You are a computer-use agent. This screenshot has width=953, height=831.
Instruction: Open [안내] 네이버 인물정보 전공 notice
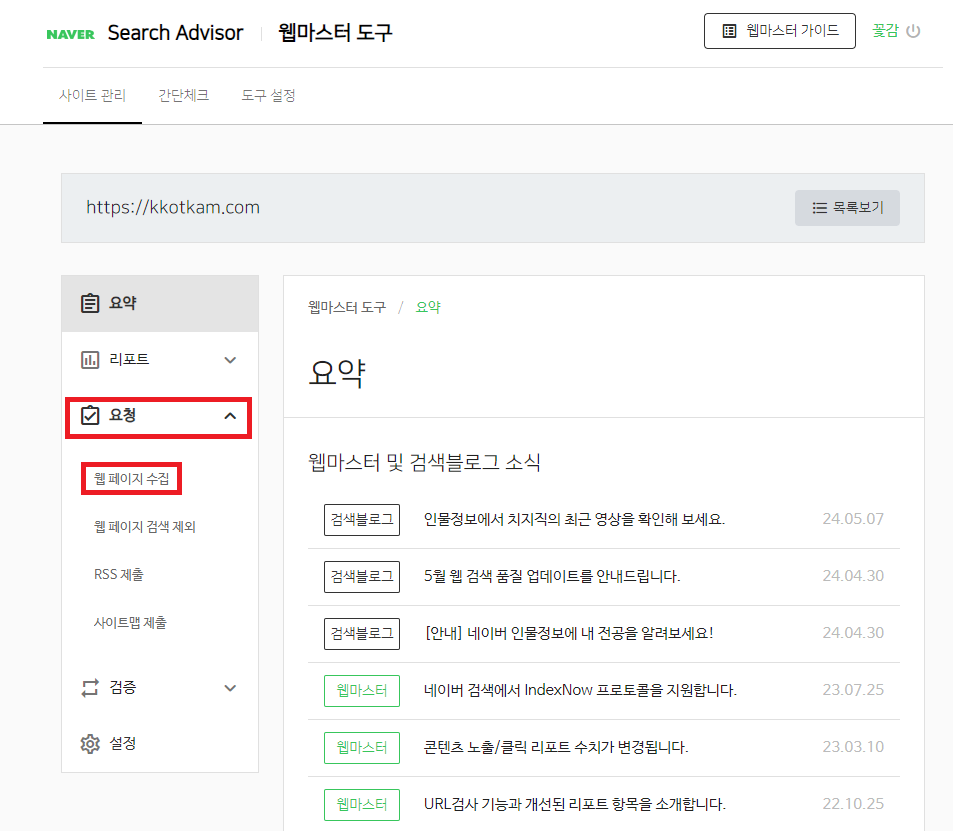click(569, 633)
